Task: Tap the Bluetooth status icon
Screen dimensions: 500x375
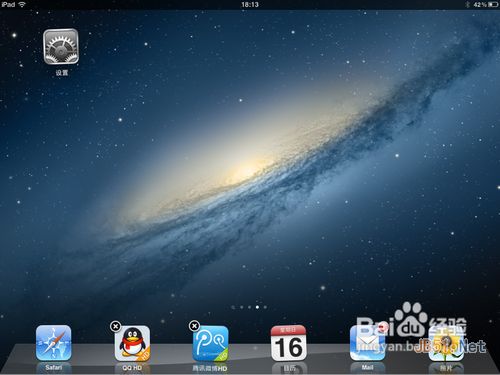Action: coord(467,5)
